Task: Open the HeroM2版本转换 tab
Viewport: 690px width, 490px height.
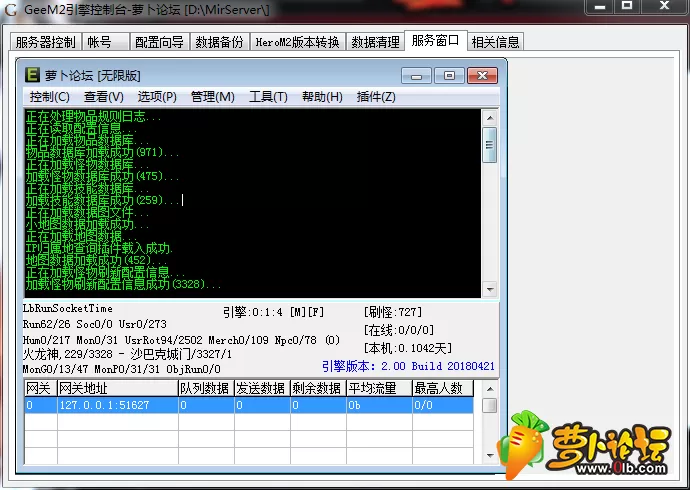Action: [x=297, y=42]
